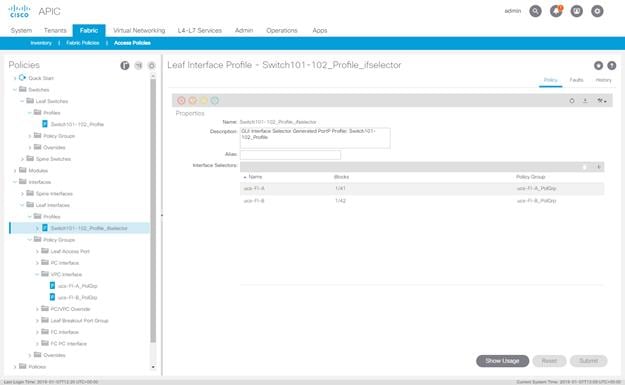Screen dimensions: 625x385
Task: Open the system settings gear in the header
Action: (597, 11)
